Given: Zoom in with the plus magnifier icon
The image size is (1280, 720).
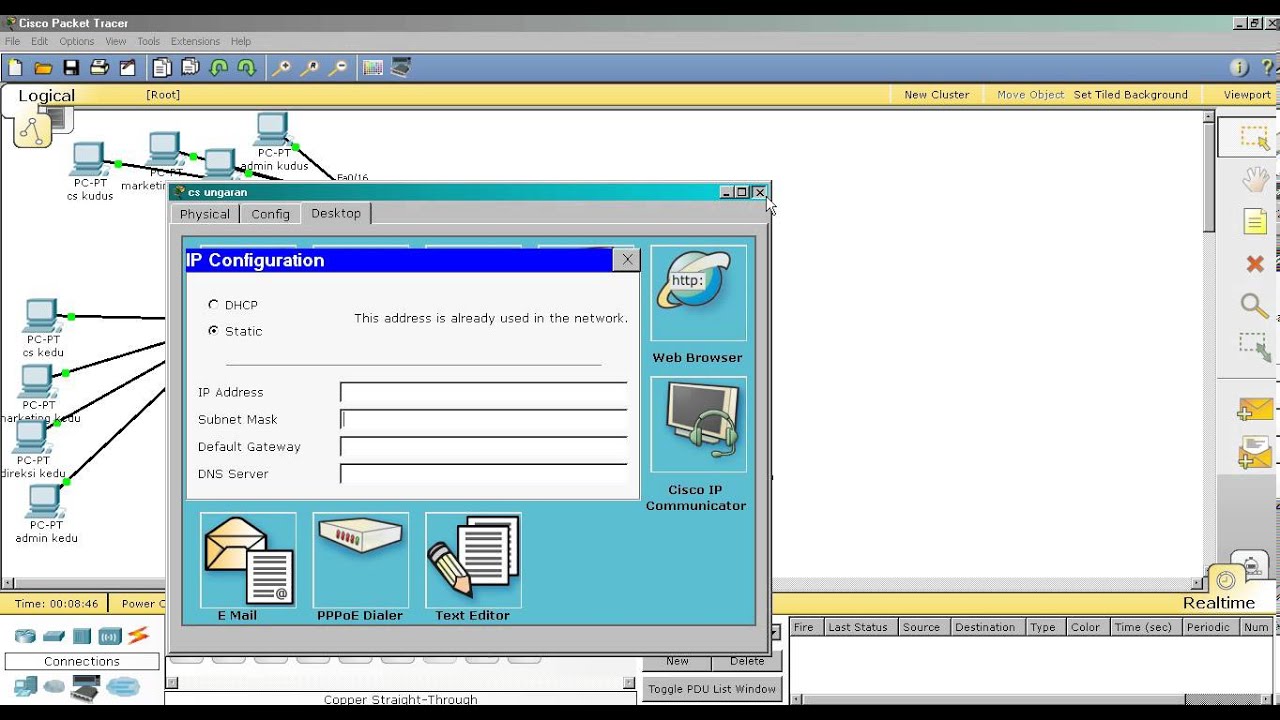Looking at the screenshot, I should [x=282, y=68].
